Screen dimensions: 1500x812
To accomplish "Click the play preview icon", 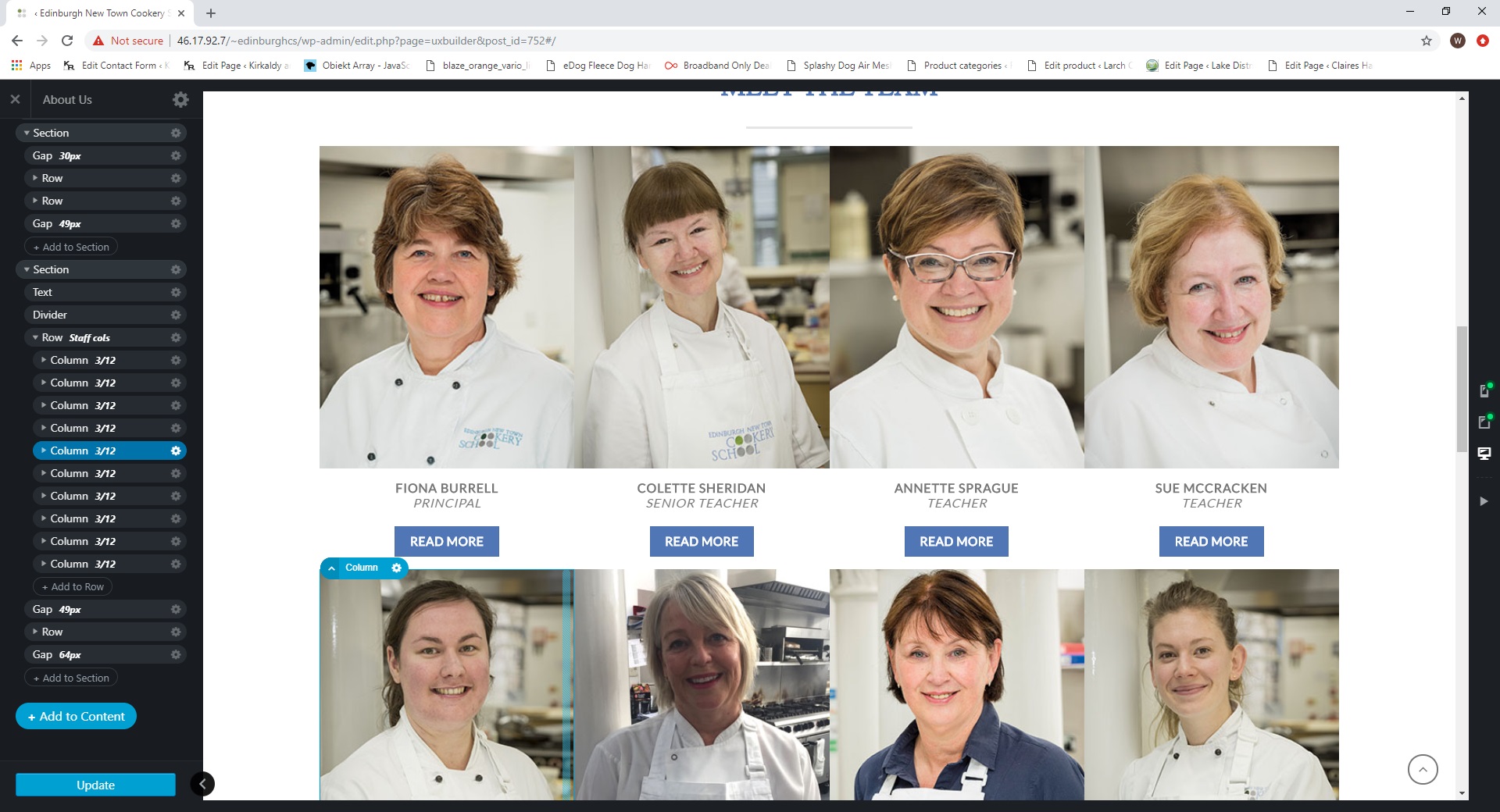I will (x=1484, y=501).
